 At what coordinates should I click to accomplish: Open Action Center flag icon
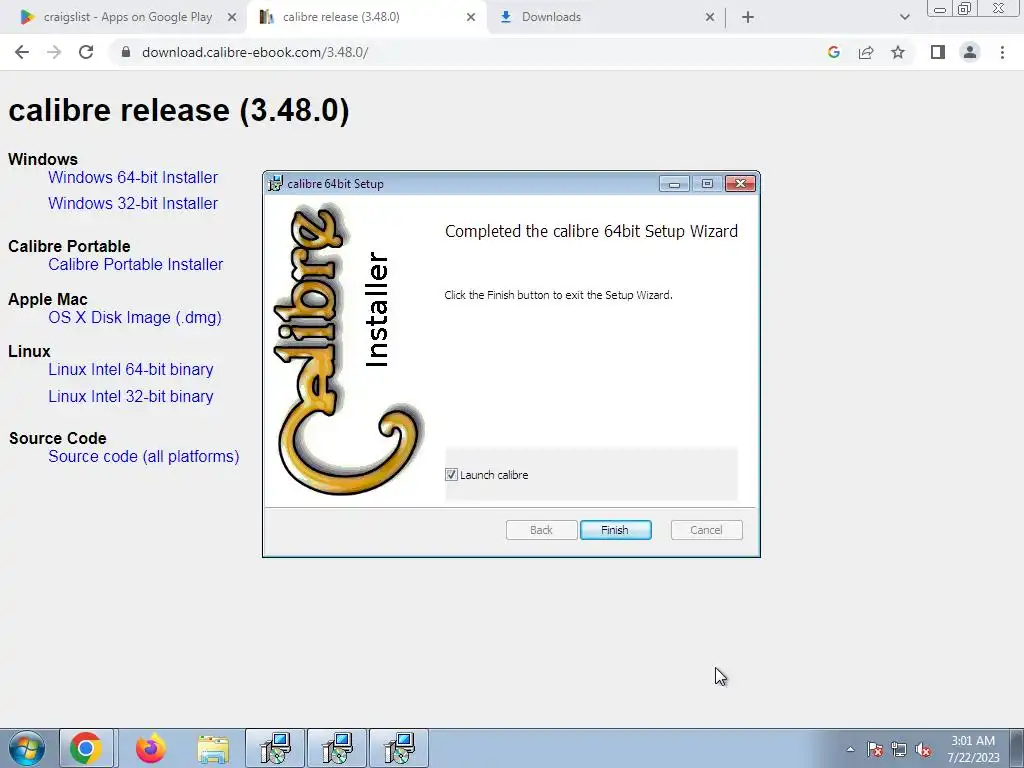[875, 749]
